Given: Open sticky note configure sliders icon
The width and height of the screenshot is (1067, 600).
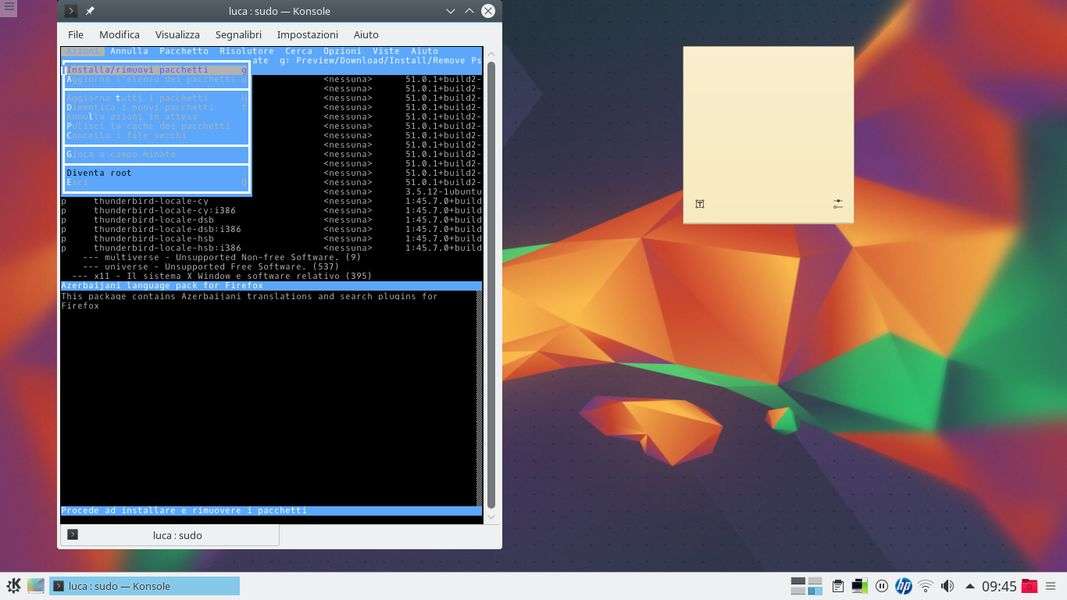Looking at the screenshot, I should [837, 204].
